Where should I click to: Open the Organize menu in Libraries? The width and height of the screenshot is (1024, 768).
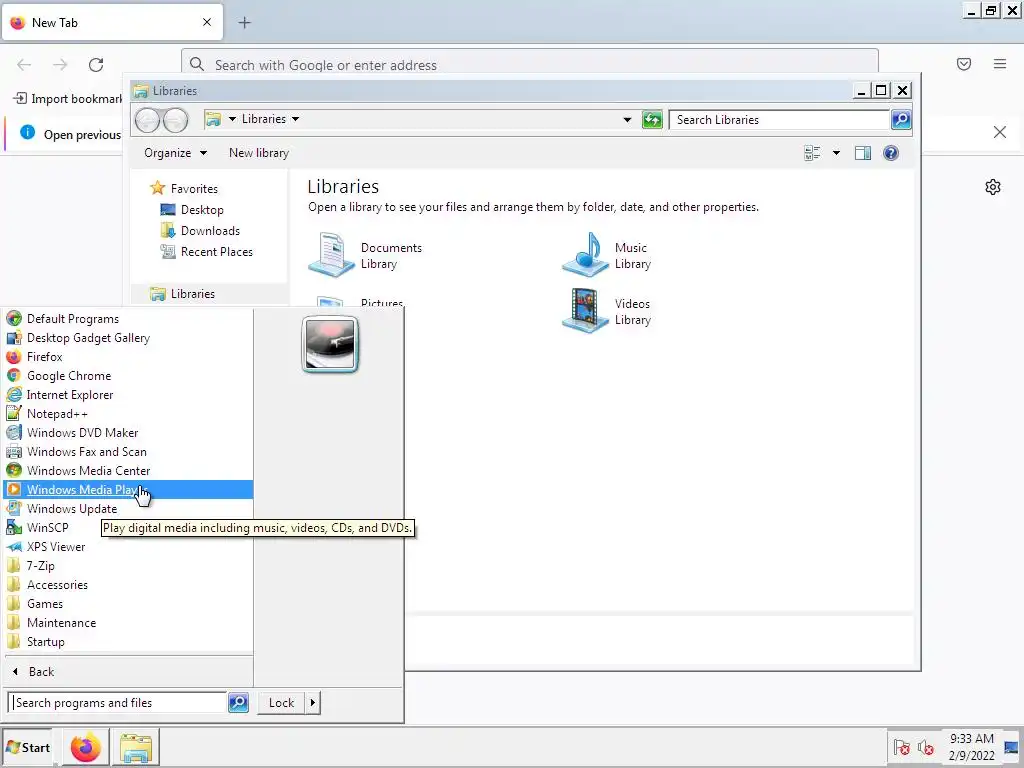pos(175,153)
